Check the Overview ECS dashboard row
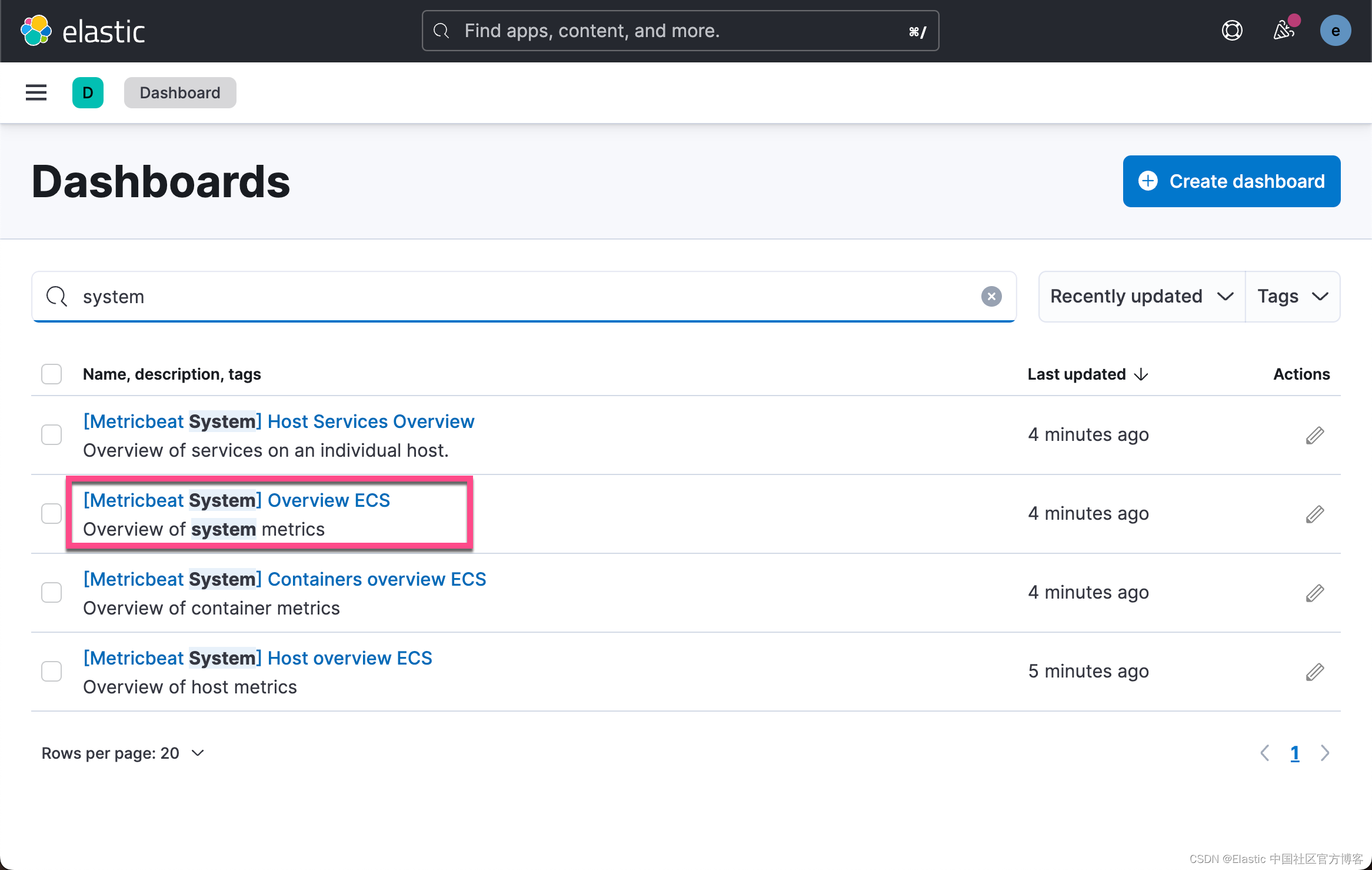The height and width of the screenshot is (870, 1372). pos(52,514)
